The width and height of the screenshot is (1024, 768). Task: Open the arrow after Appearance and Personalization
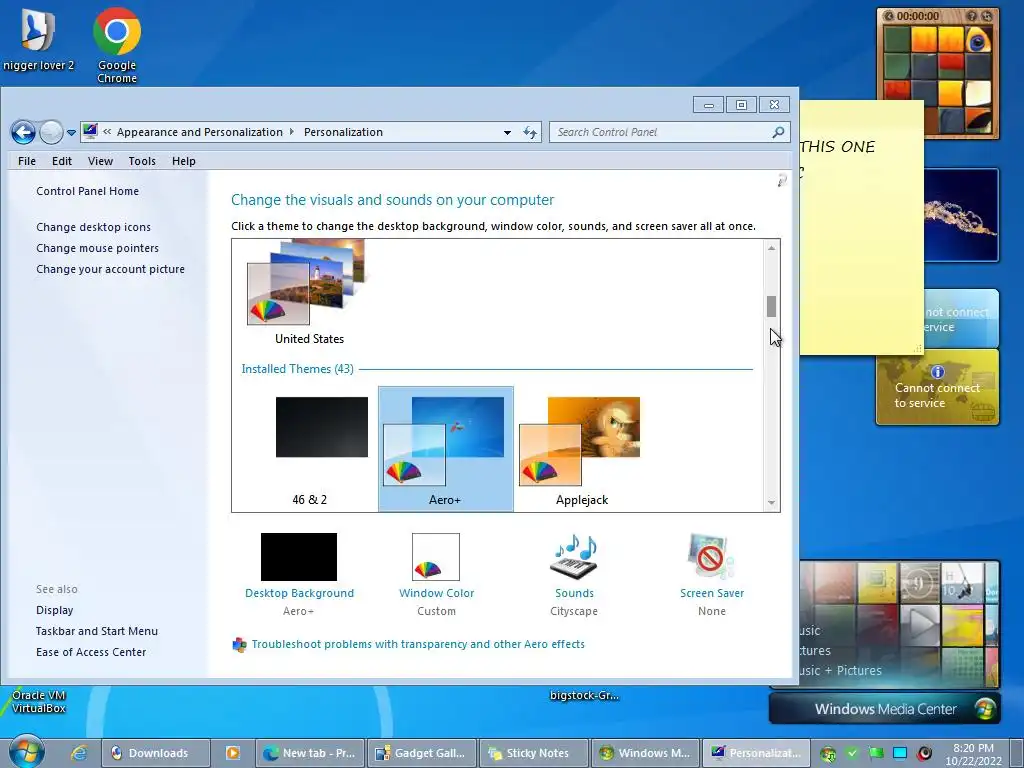(x=292, y=132)
